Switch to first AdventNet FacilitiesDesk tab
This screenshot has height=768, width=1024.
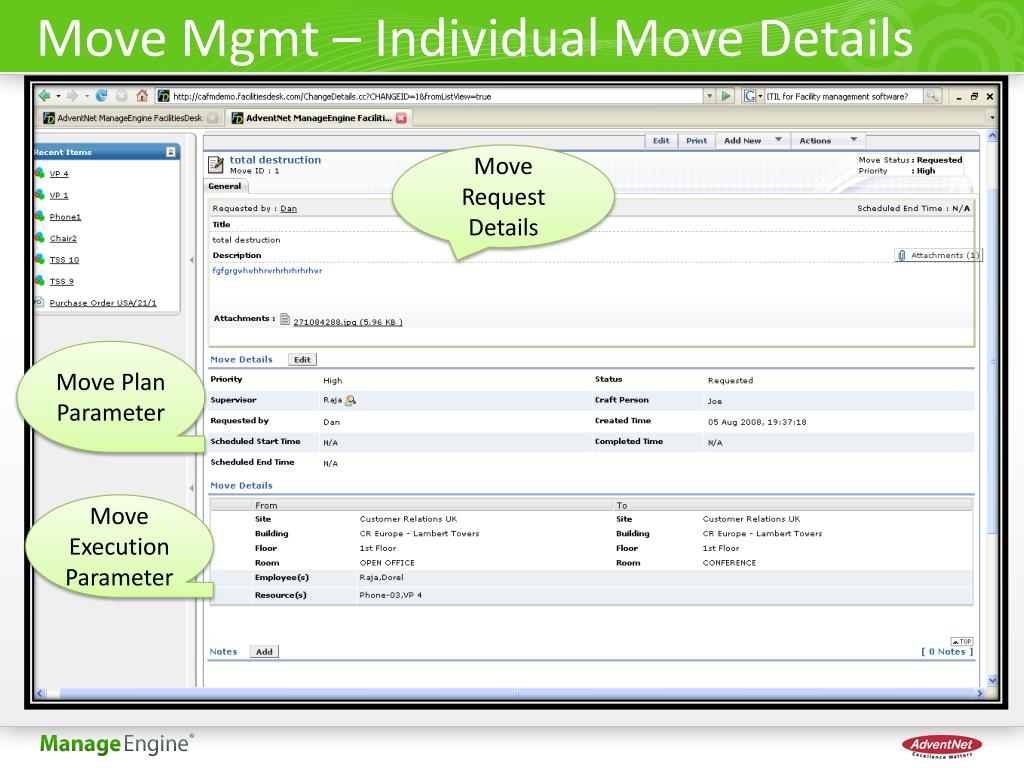129,118
